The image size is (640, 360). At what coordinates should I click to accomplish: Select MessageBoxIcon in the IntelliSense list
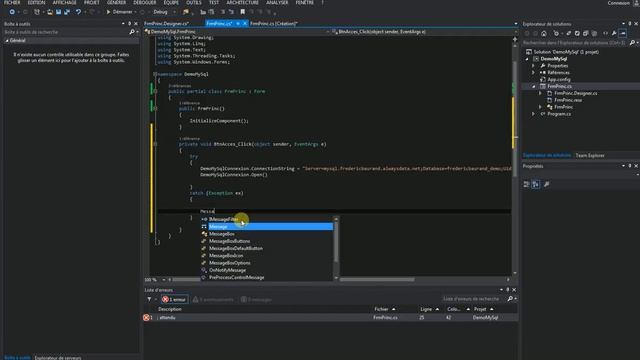coord(226,256)
